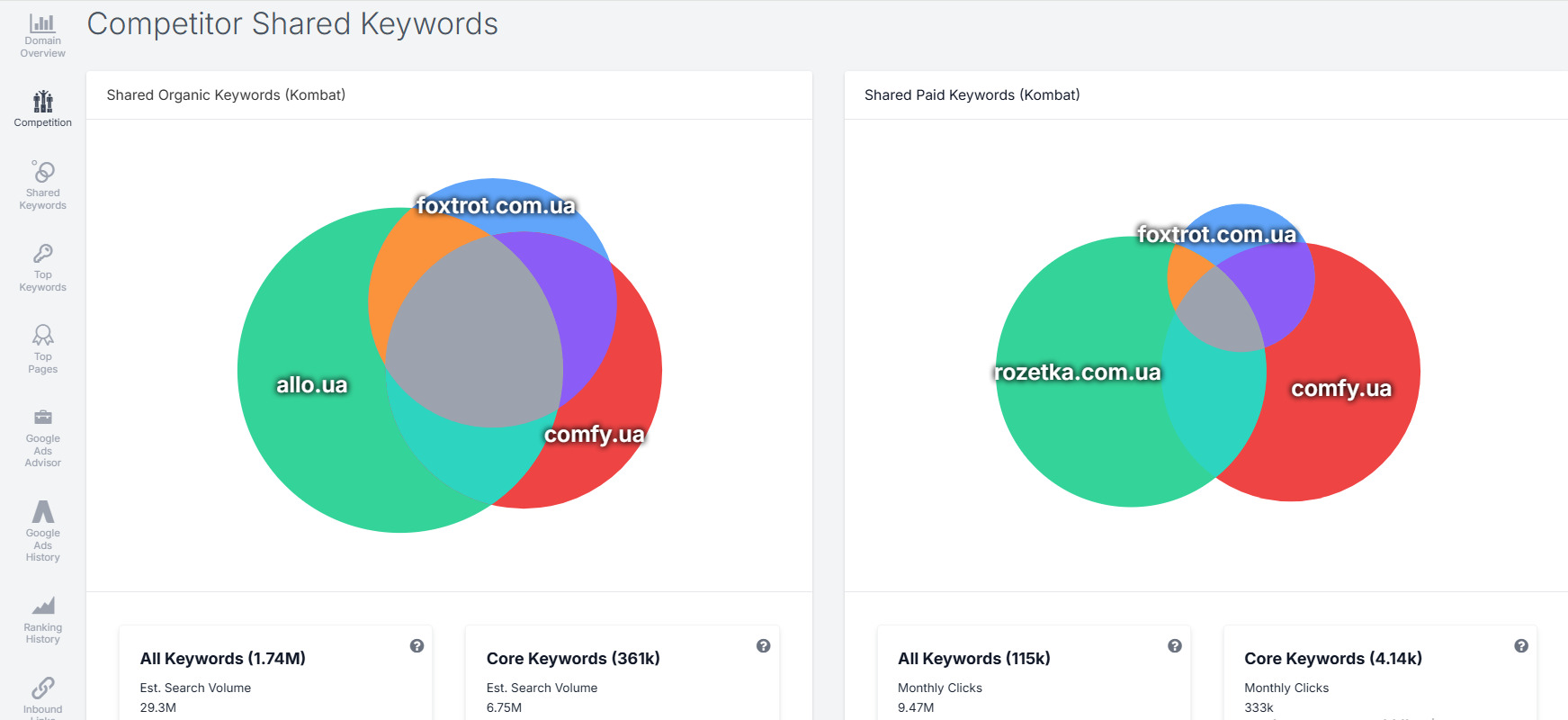
Task: Show help for Core Keywords (4.14k)
Action: click(1520, 645)
